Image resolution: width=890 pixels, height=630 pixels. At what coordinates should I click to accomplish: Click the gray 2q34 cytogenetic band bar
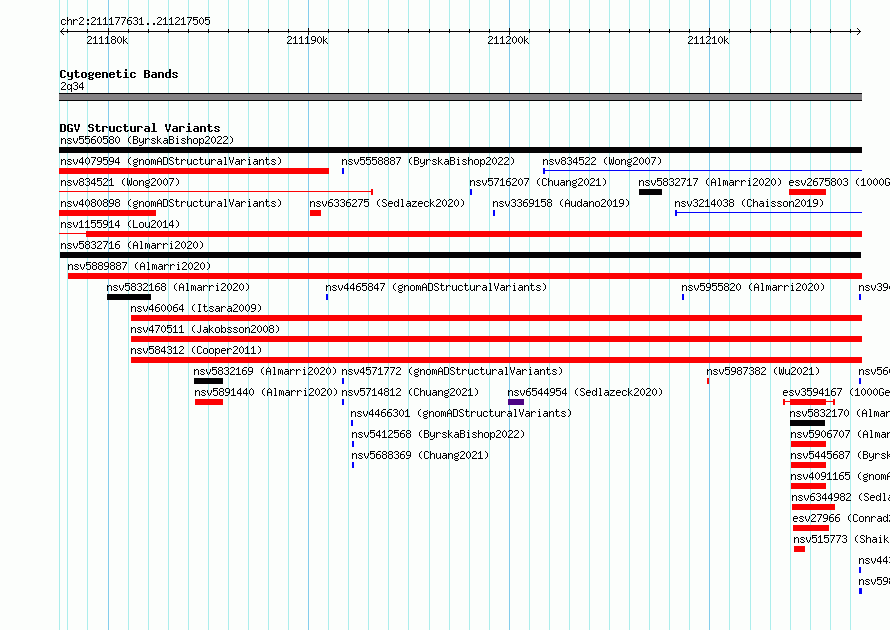coord(460,97)
